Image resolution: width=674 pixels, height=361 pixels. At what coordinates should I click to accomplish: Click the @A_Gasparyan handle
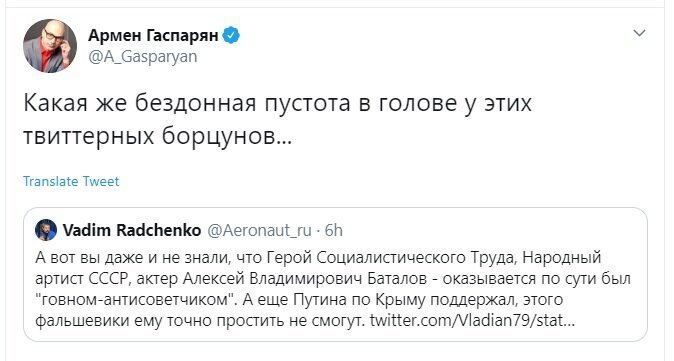point(143,57)
